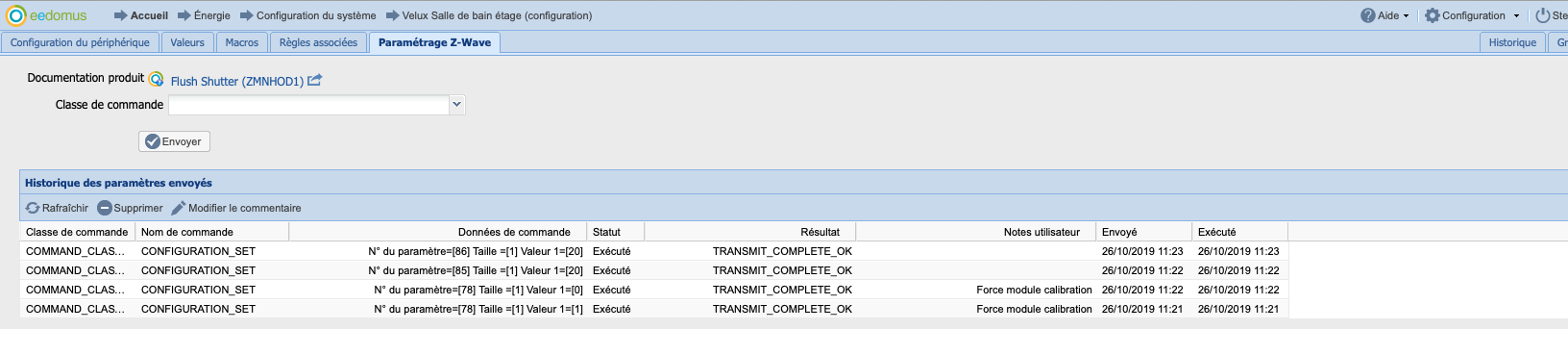Screen dimensions: 1568x355
Task: Click the pencil icon to modify the comment
Action: [x=179, y=208]
